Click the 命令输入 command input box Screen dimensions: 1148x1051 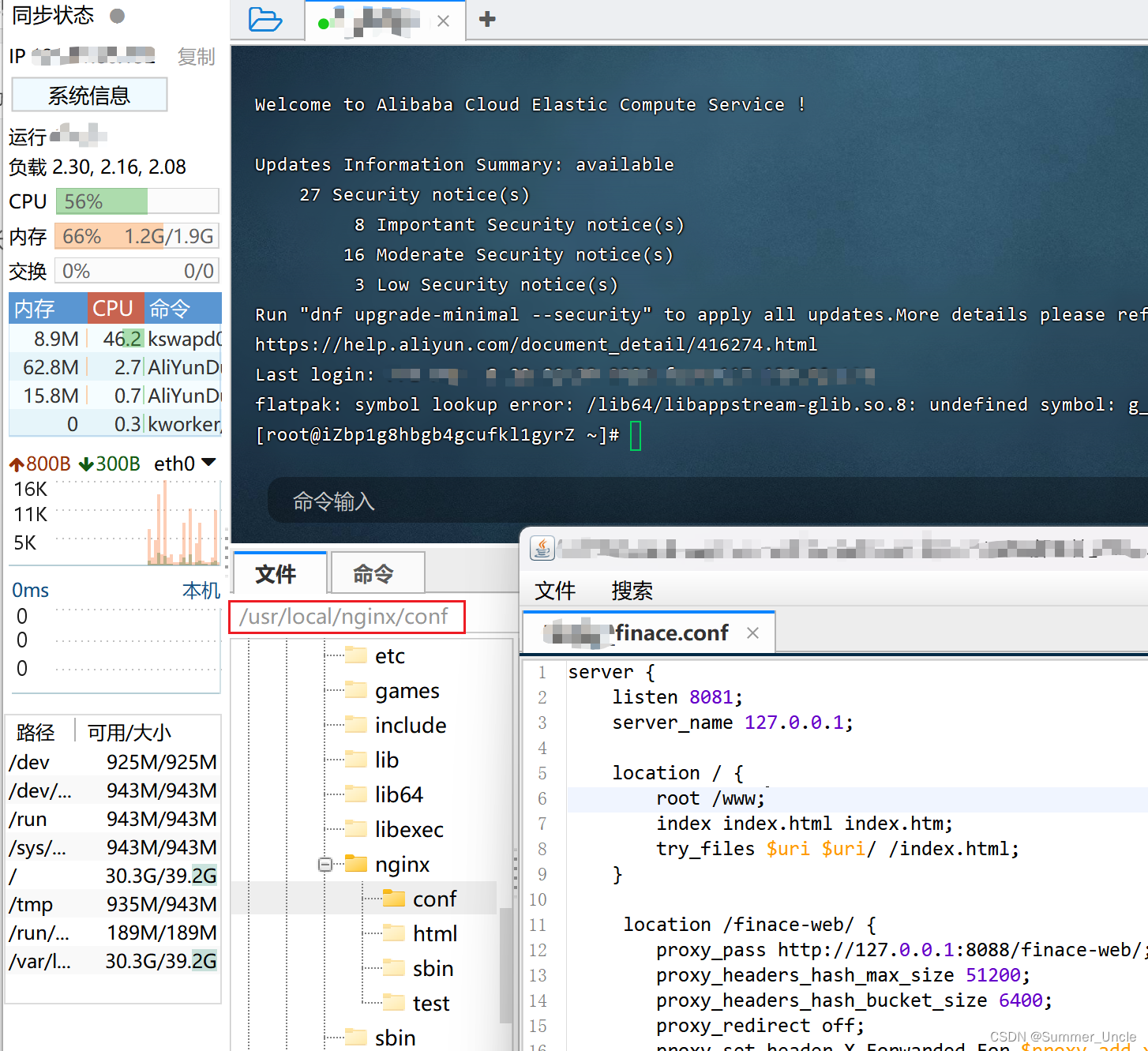point(707,501)
